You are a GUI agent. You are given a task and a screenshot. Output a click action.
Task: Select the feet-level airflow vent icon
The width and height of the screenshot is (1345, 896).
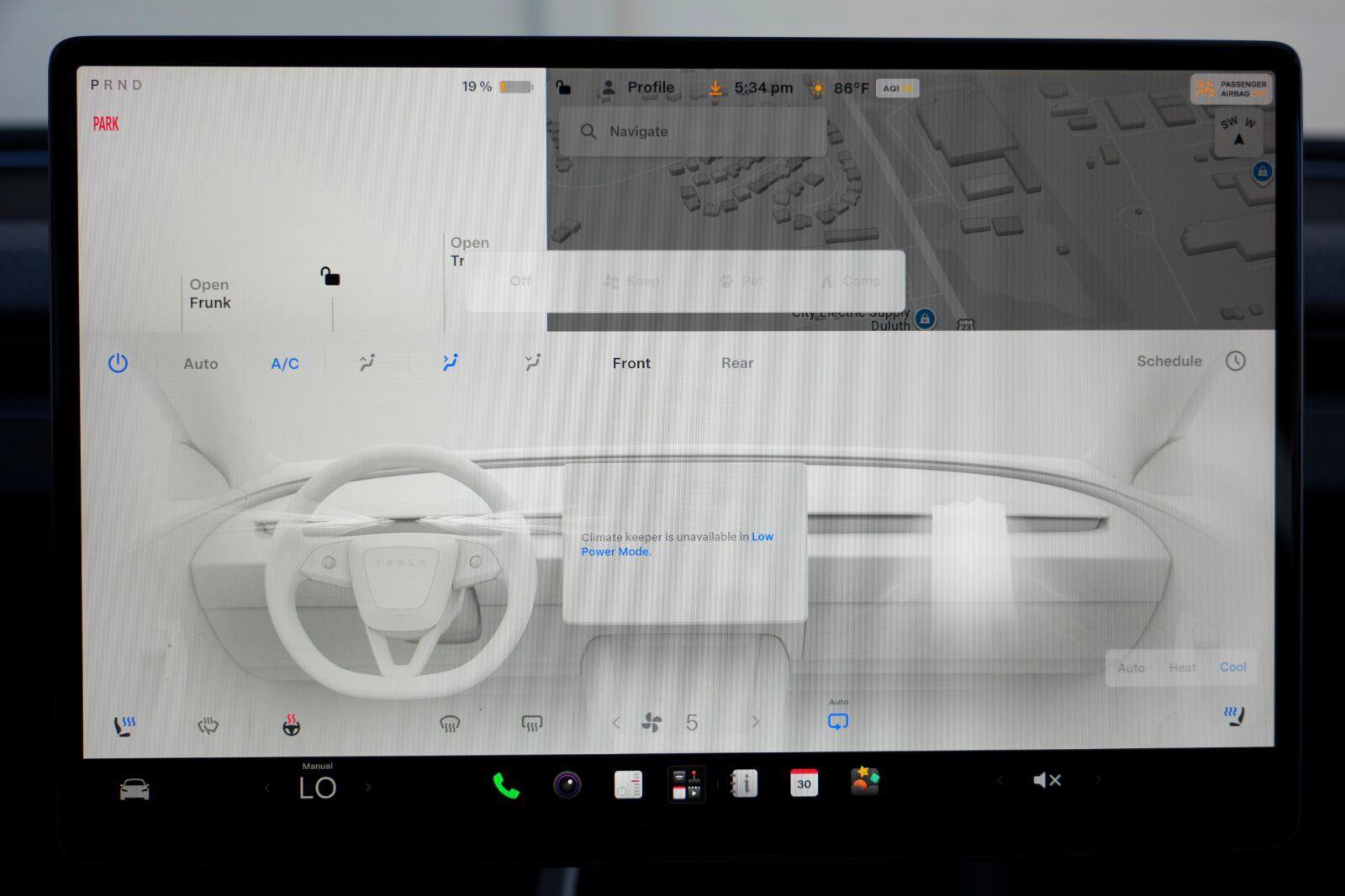[x=533, y=362]
